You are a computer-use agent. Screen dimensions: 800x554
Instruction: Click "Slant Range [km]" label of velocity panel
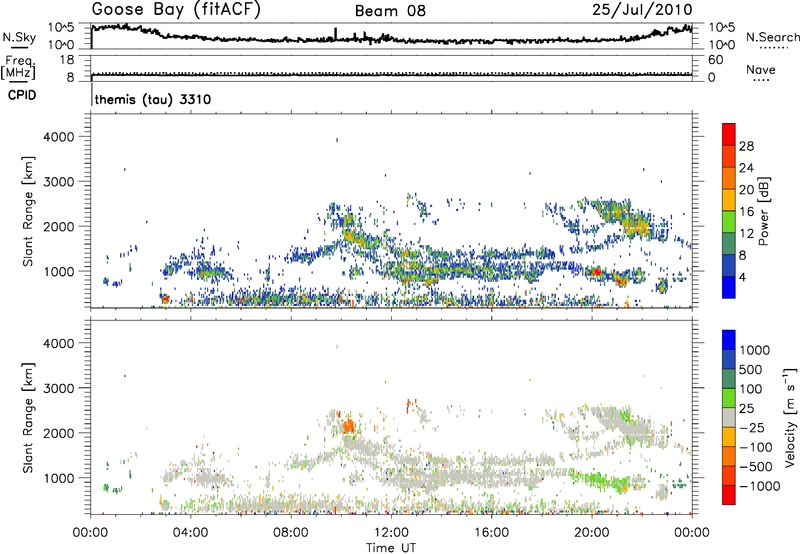[x=28, y=418]
